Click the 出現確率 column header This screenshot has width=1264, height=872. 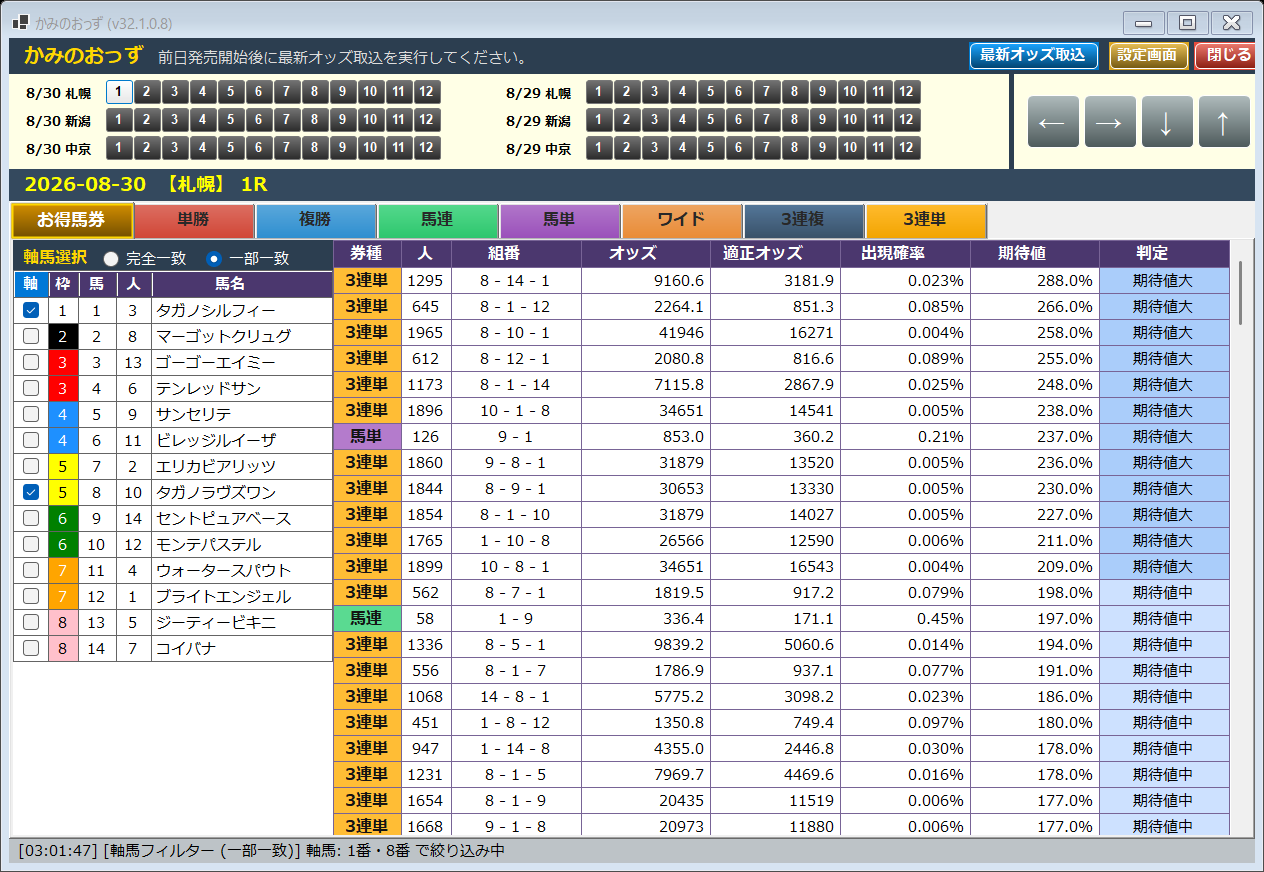coord(905,254)
